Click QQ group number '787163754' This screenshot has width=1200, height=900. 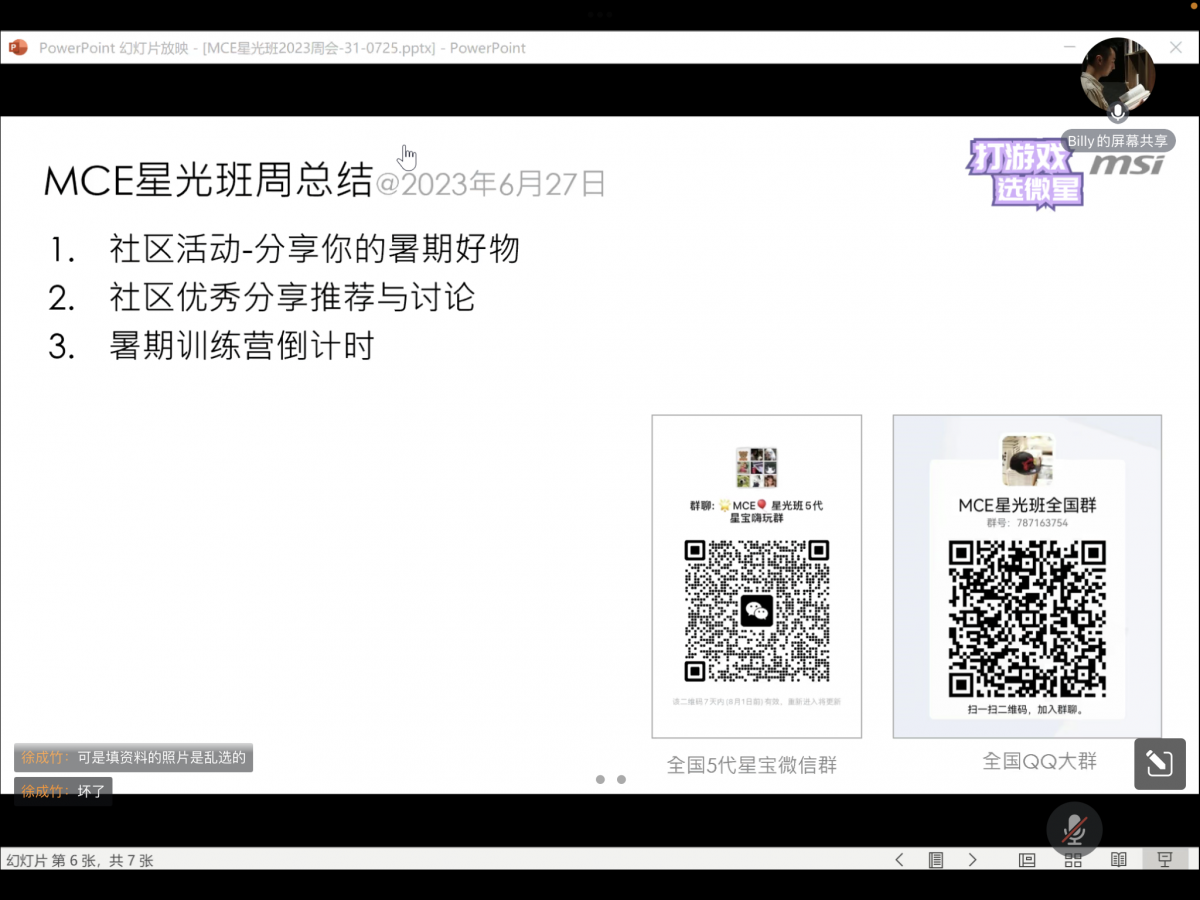(1041, 523)
